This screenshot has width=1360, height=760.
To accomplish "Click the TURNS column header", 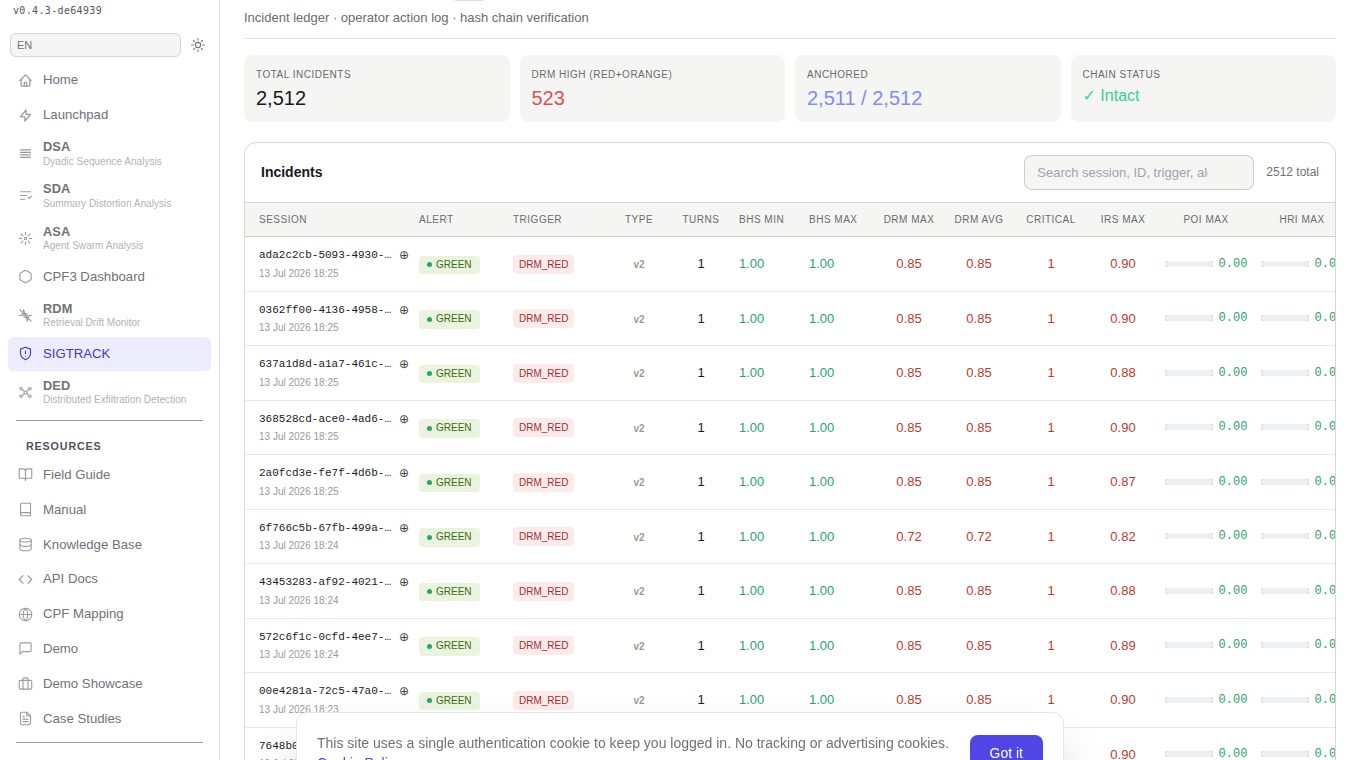I will [x=701, y=219].
